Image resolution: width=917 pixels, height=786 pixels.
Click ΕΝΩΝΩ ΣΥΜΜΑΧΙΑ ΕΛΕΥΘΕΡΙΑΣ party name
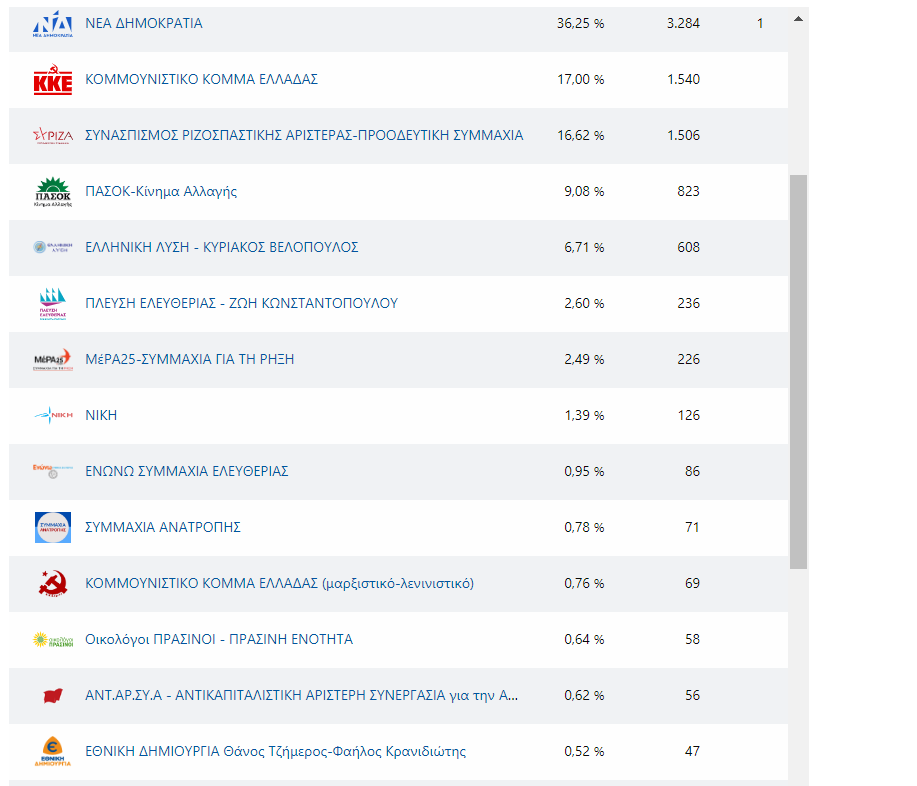[x=187, y=471]
